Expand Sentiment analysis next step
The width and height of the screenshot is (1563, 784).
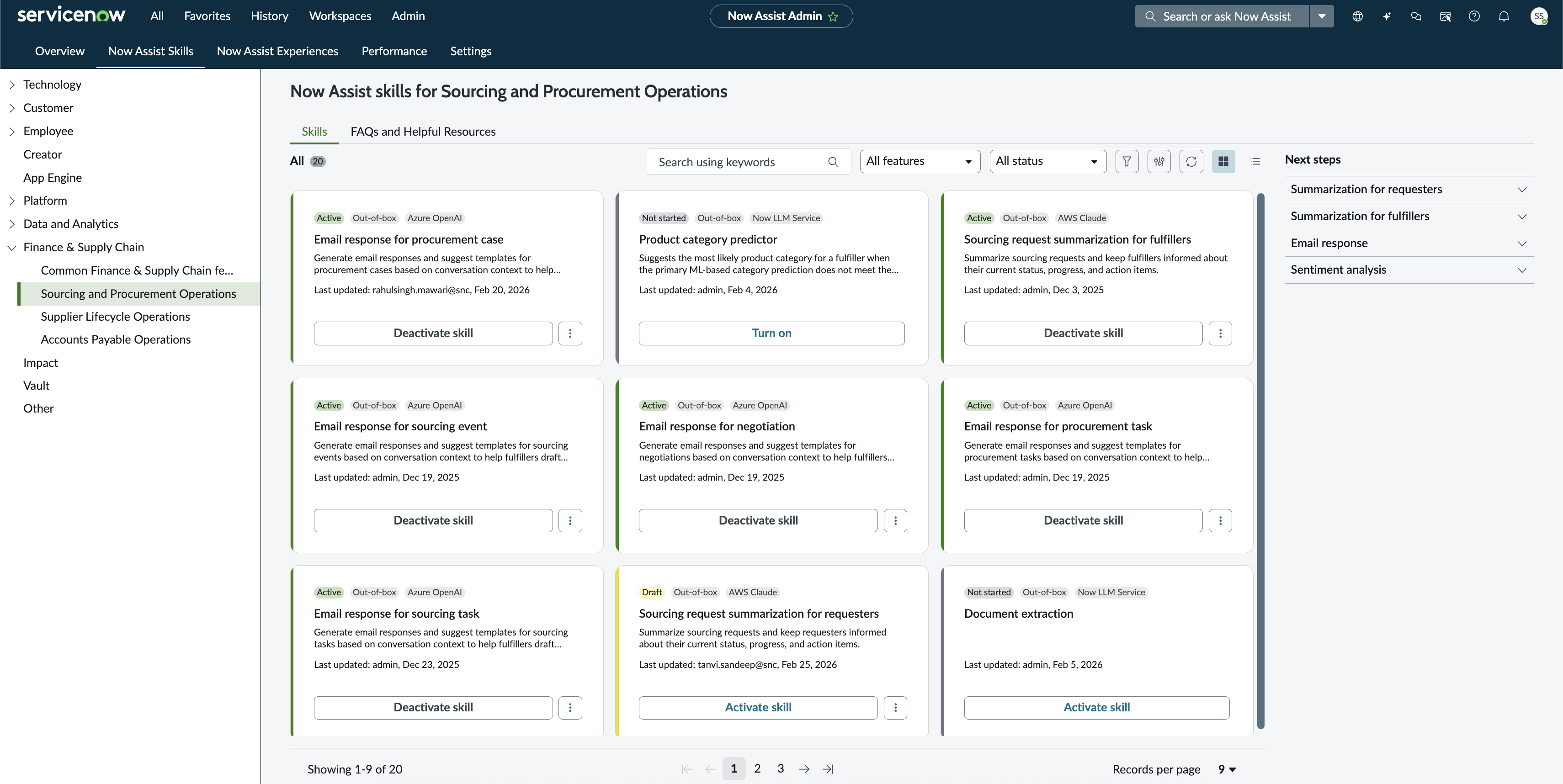pyautogui.click(x=1409, y=270)
